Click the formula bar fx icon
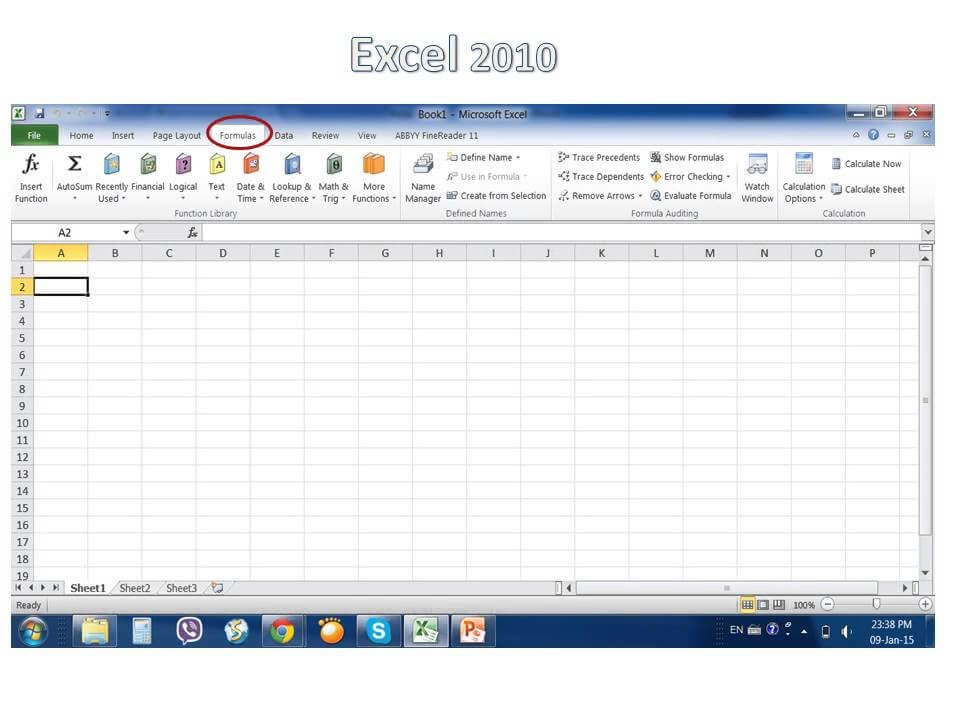 [192, 232]
